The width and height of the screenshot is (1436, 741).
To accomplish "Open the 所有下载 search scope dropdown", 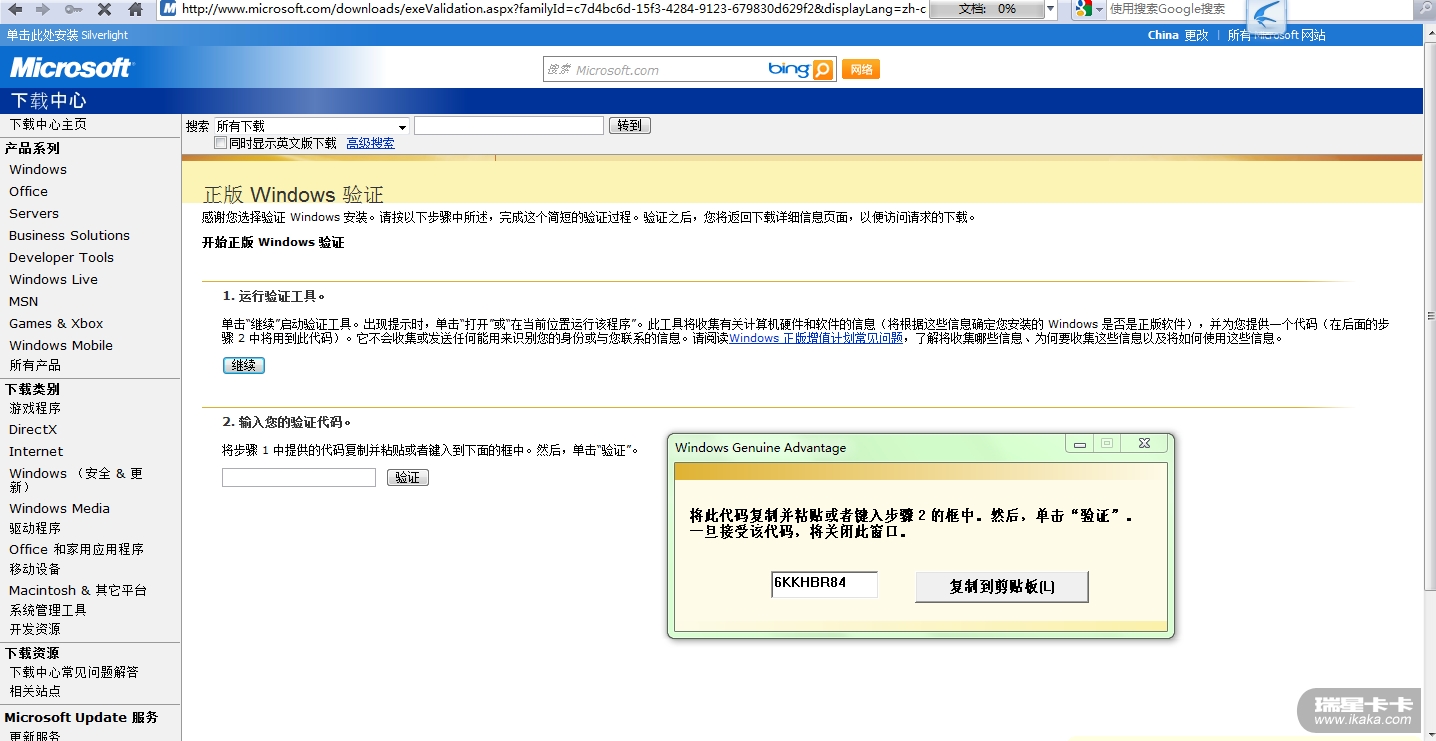I will pos(311,126).
